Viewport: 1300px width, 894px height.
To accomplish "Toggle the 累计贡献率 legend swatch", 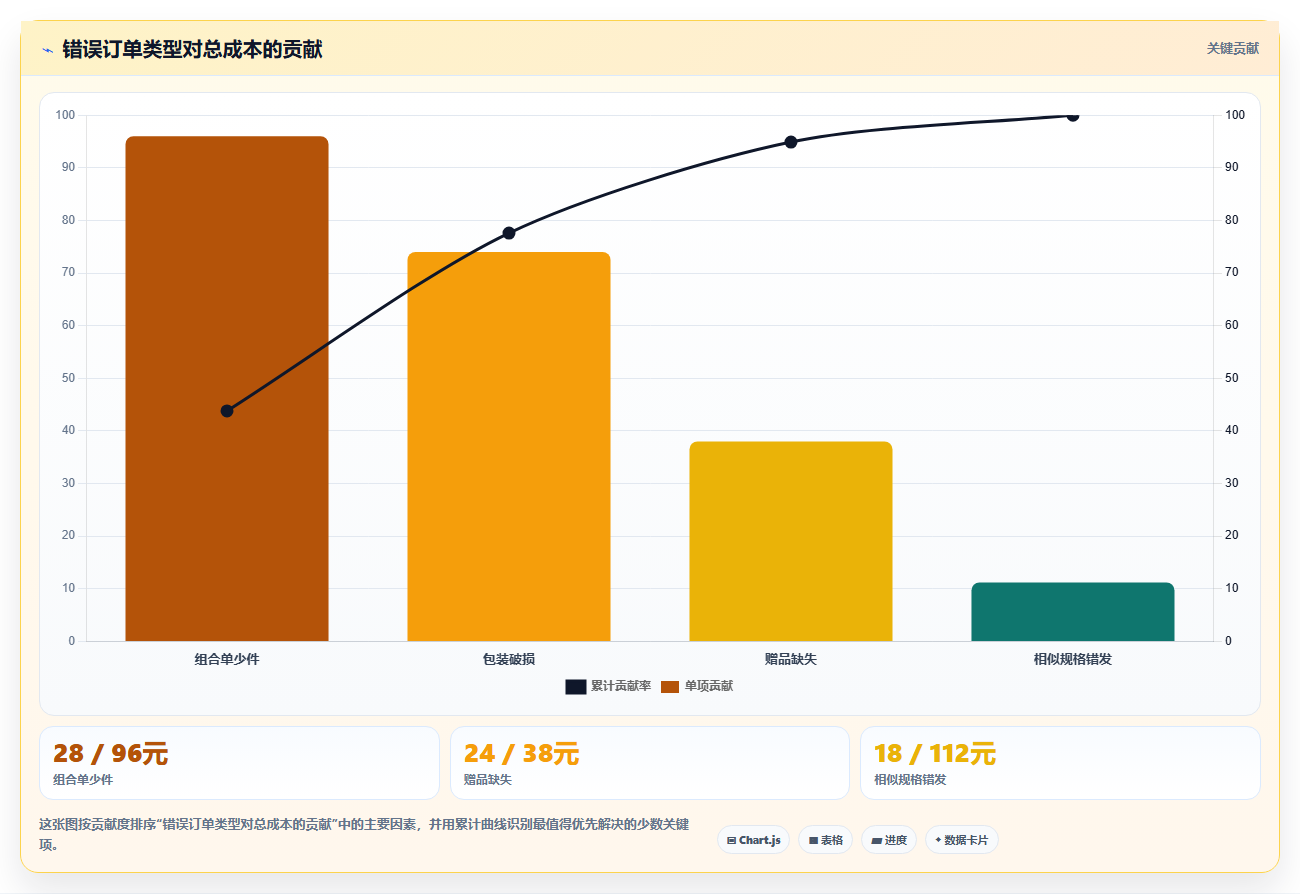I will click(575, 686).
